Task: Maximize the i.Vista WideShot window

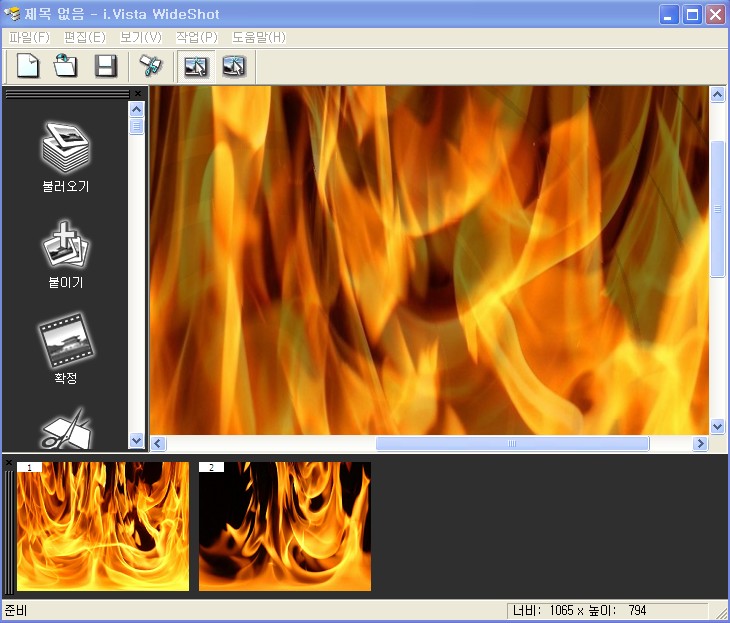Action: tap(692, 15)
